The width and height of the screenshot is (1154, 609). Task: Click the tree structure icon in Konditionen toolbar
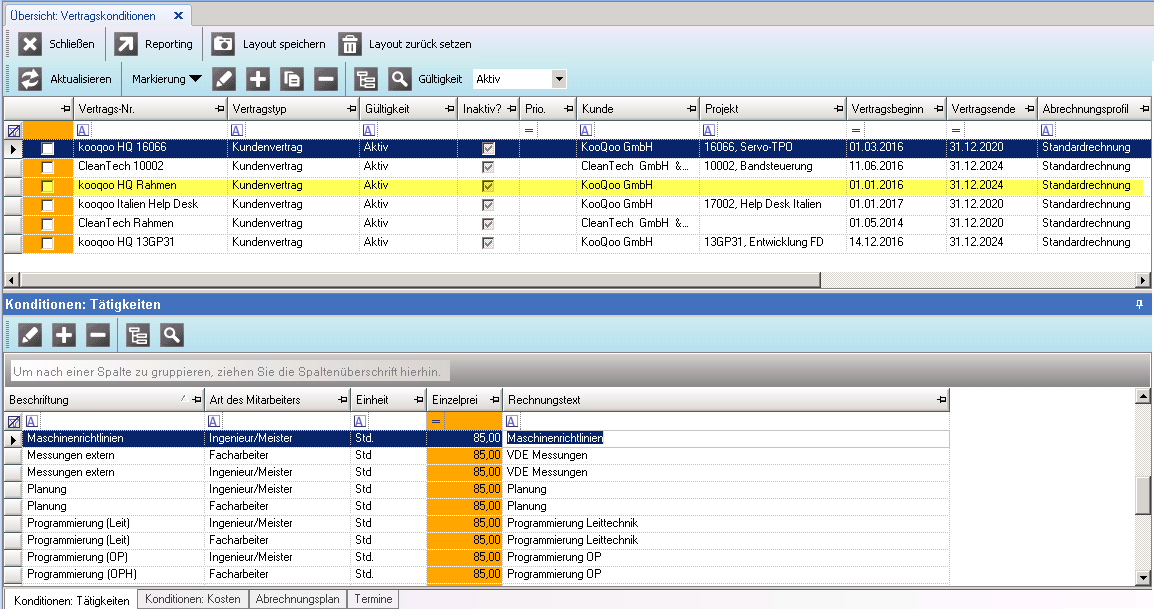(137, 336)
